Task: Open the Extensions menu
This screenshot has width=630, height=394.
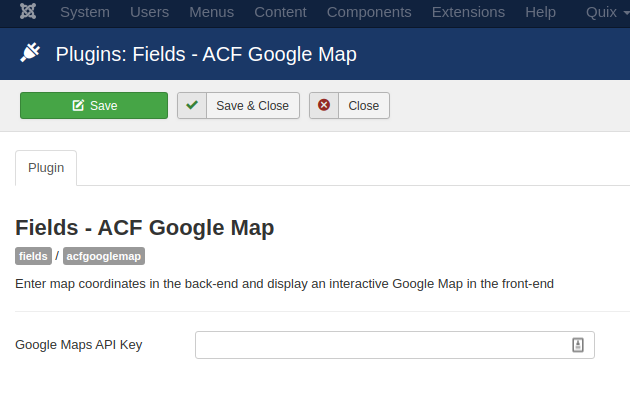Action: pyautogui.click(x=468, y=12)
